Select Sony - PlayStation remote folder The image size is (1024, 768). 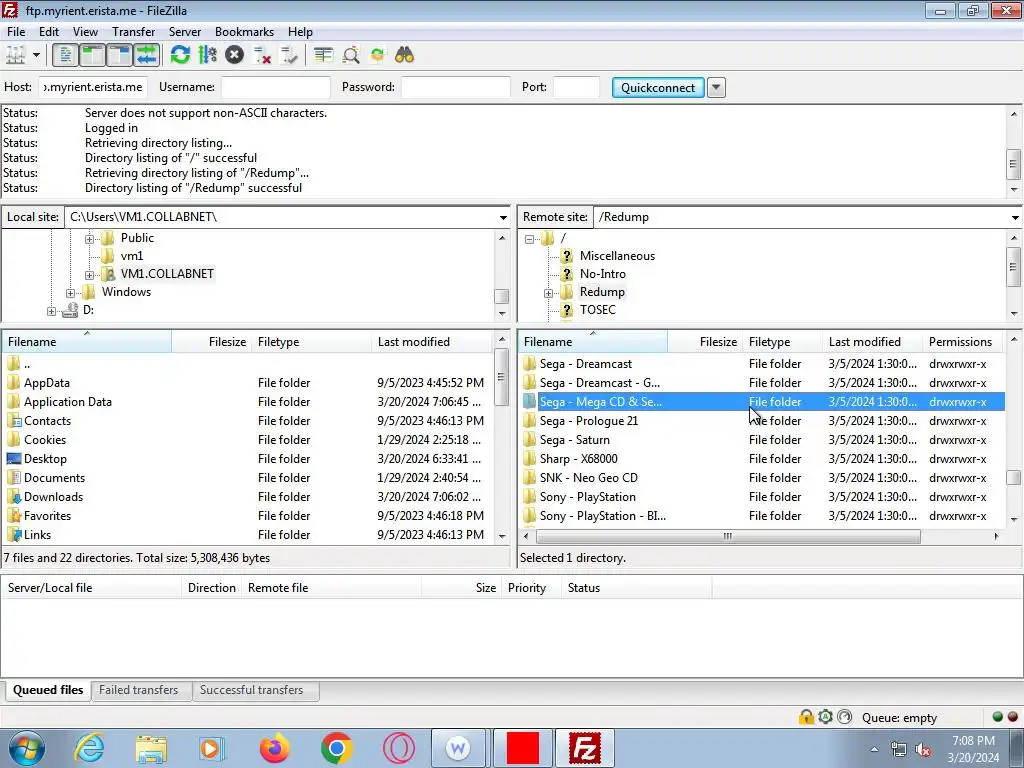tap(761, 497)
